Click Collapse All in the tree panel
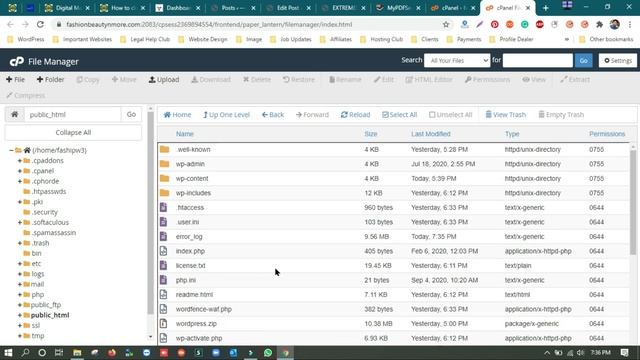Viewport: 640px width, 360px height. tap(73, 132)
